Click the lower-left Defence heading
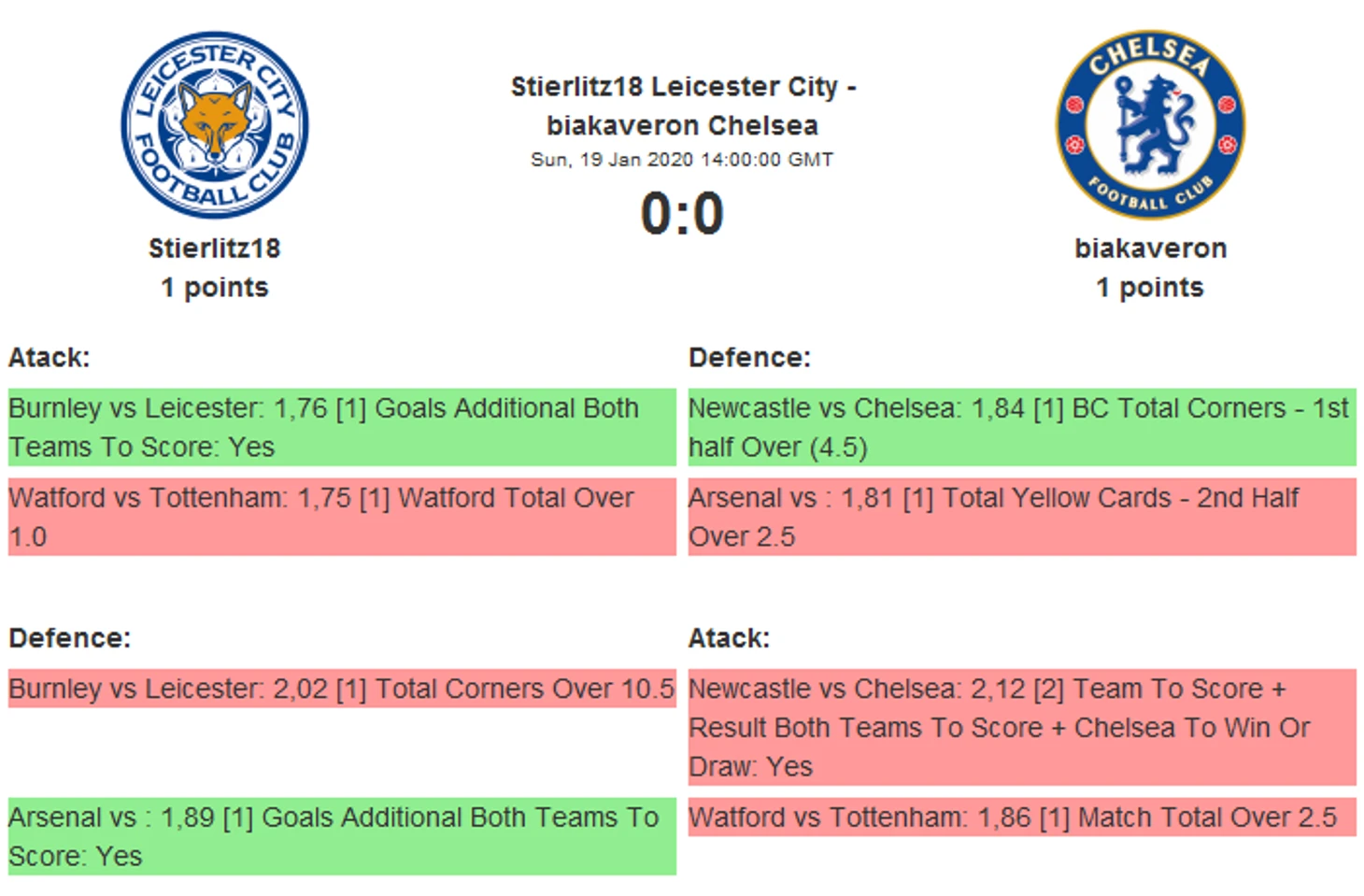 click(x=70, y=638)
